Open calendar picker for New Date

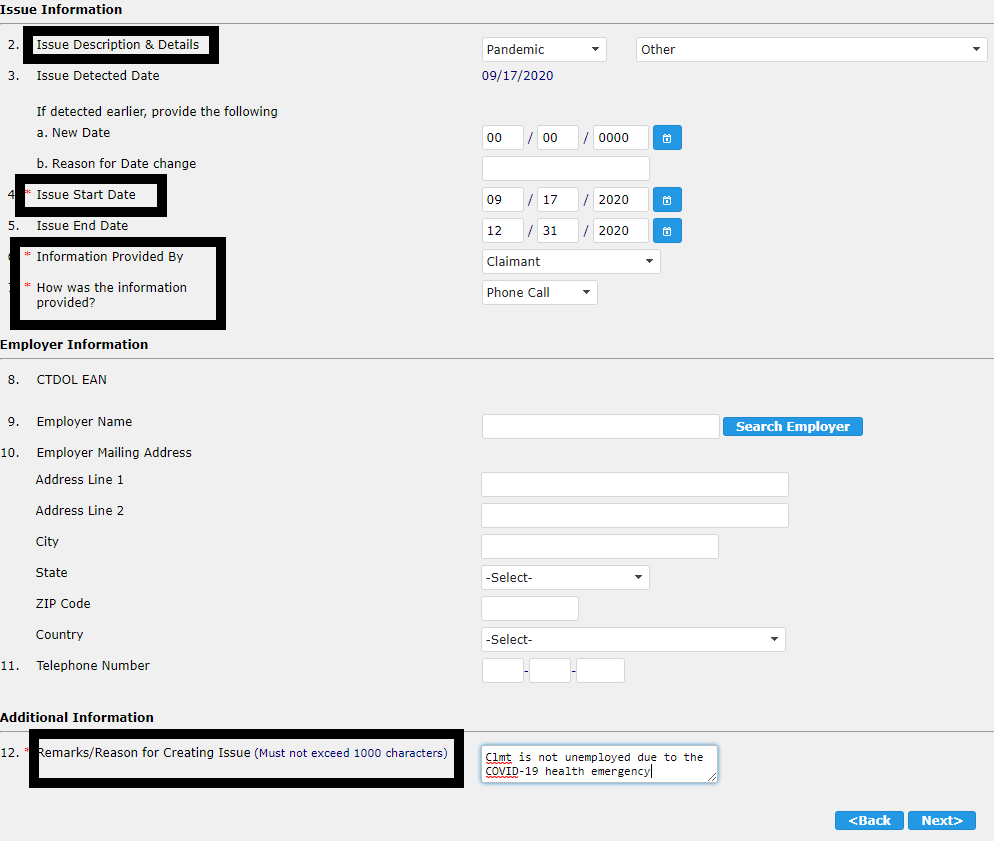coord(667,138)
